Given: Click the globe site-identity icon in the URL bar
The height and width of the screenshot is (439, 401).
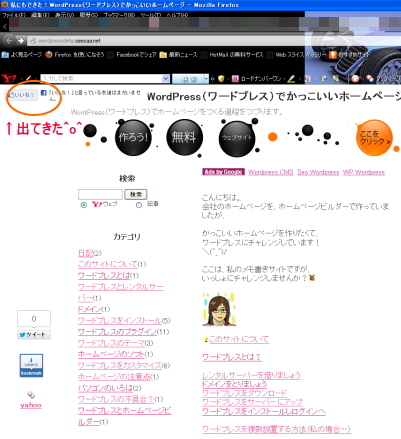Looking at the screenshot, I should (33, 41).
